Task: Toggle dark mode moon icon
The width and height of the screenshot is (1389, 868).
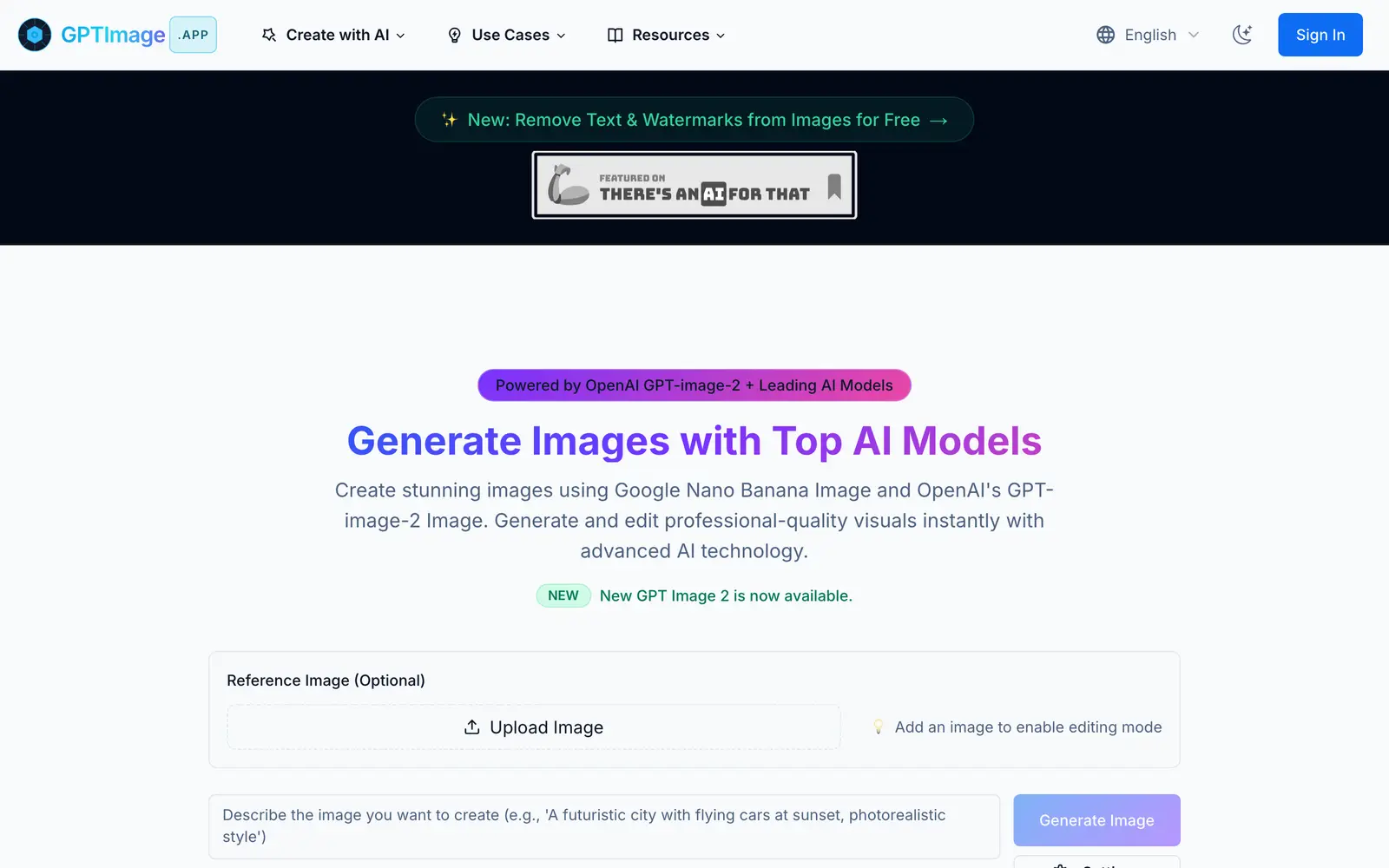Action: pos(1242,35)
